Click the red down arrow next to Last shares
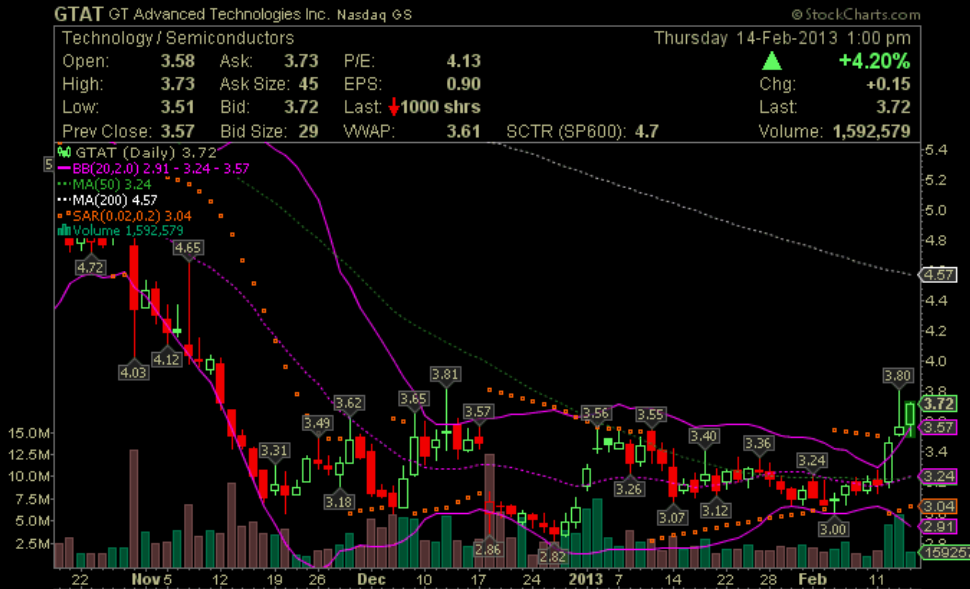 [395, 107]
